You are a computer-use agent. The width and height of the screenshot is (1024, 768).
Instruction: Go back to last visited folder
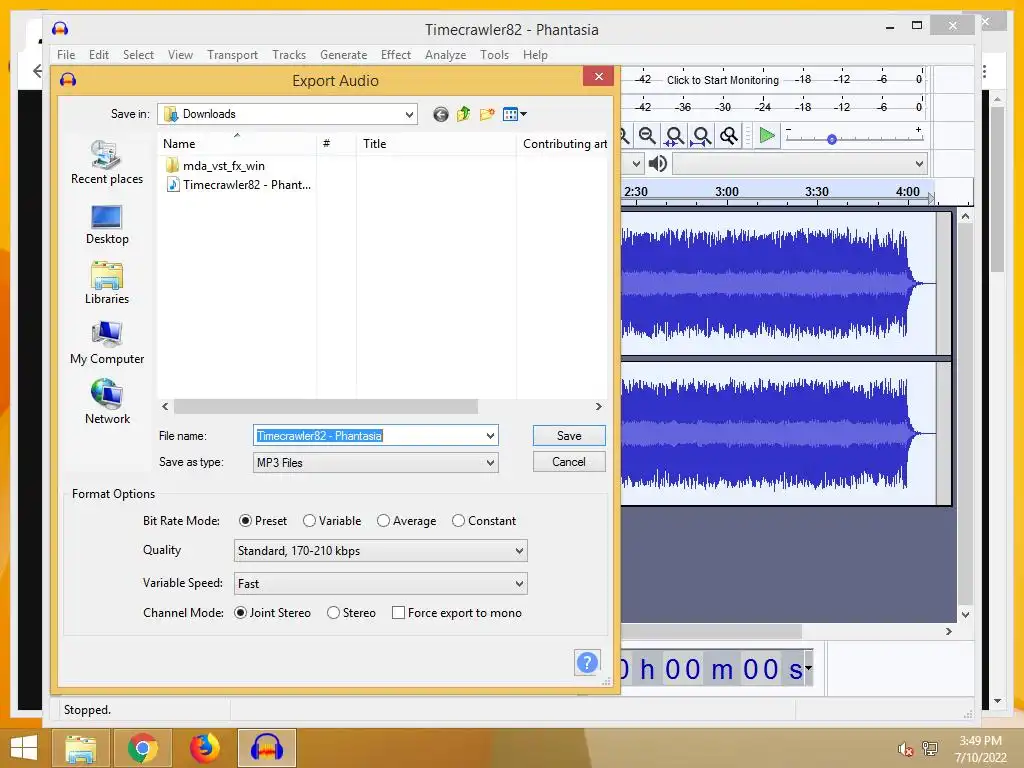pyautogui.click(x=441, y=115)
